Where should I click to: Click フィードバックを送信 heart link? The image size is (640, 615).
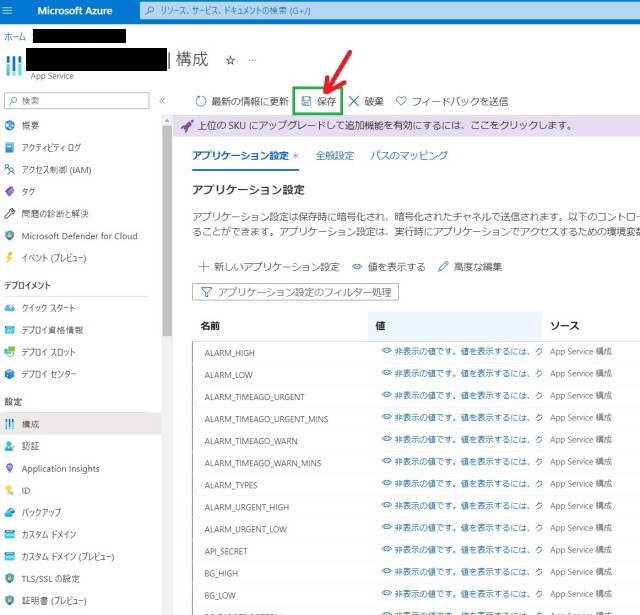tap(452, 101)
